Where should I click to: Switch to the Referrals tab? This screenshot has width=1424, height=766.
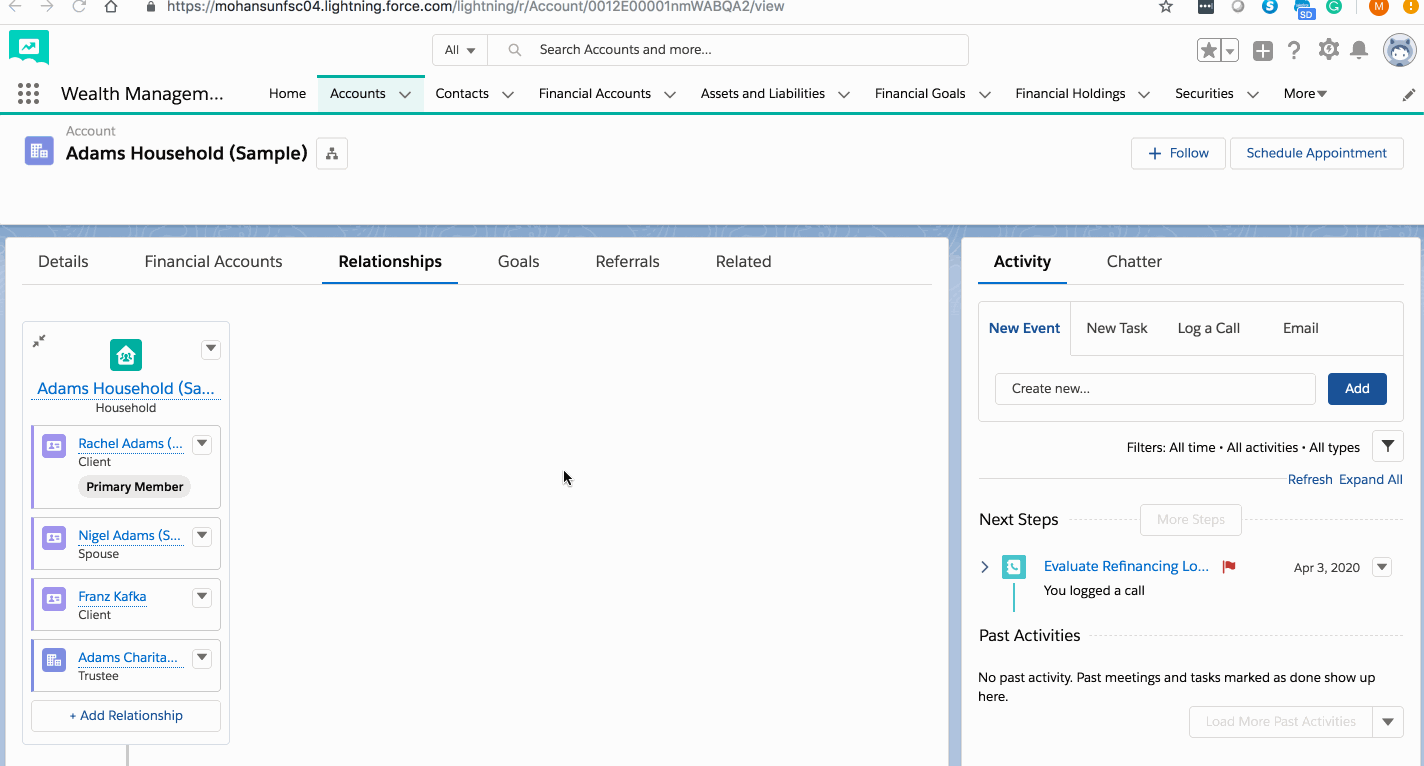[627, 261]
